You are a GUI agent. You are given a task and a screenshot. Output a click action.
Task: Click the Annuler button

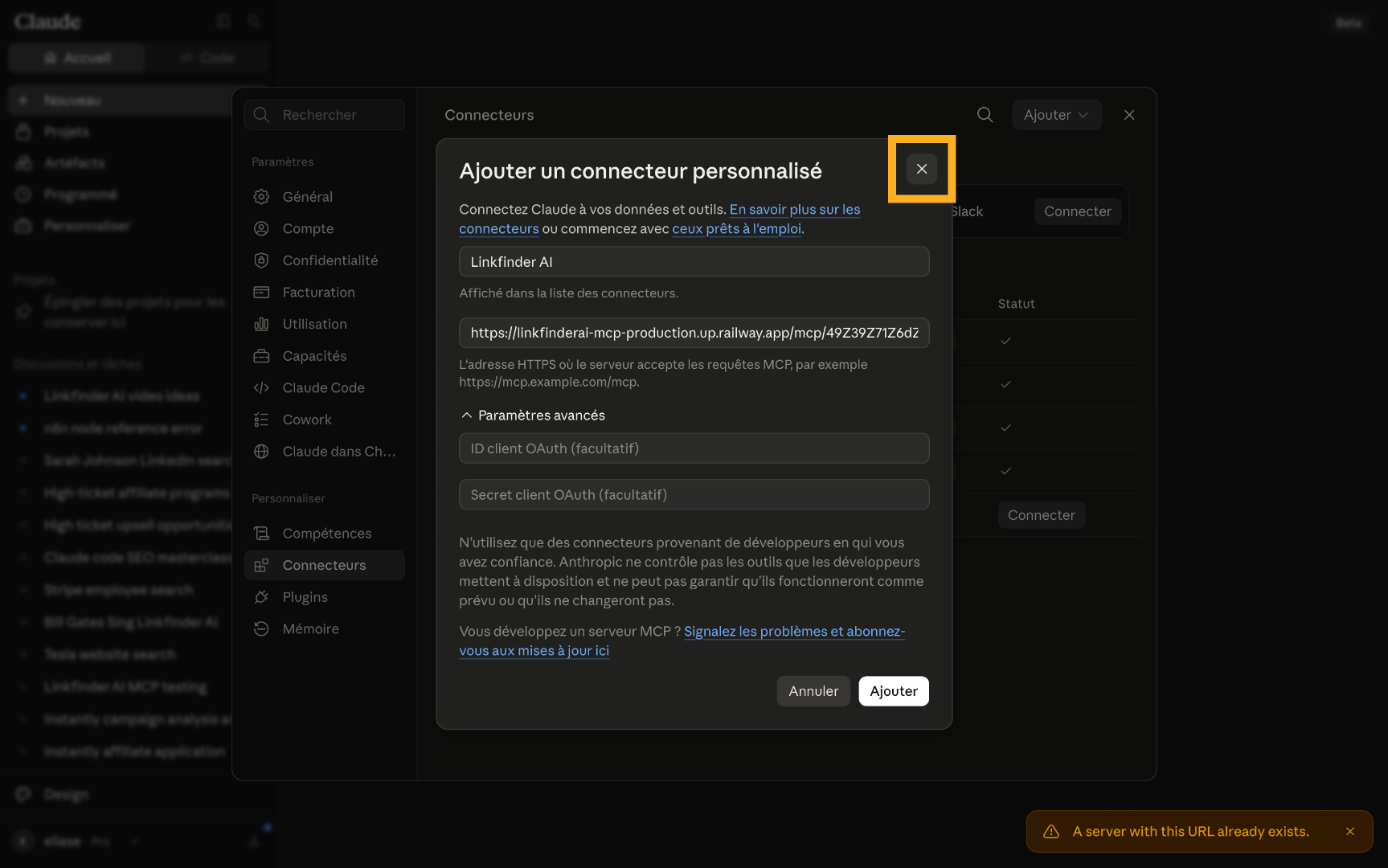coord(813,691)
